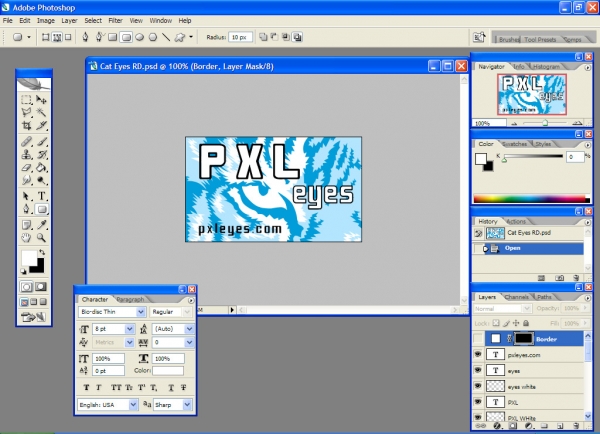The image size is (600, 434).
Task: Hide the eyes text layer eye
Action: pos(478,370)
